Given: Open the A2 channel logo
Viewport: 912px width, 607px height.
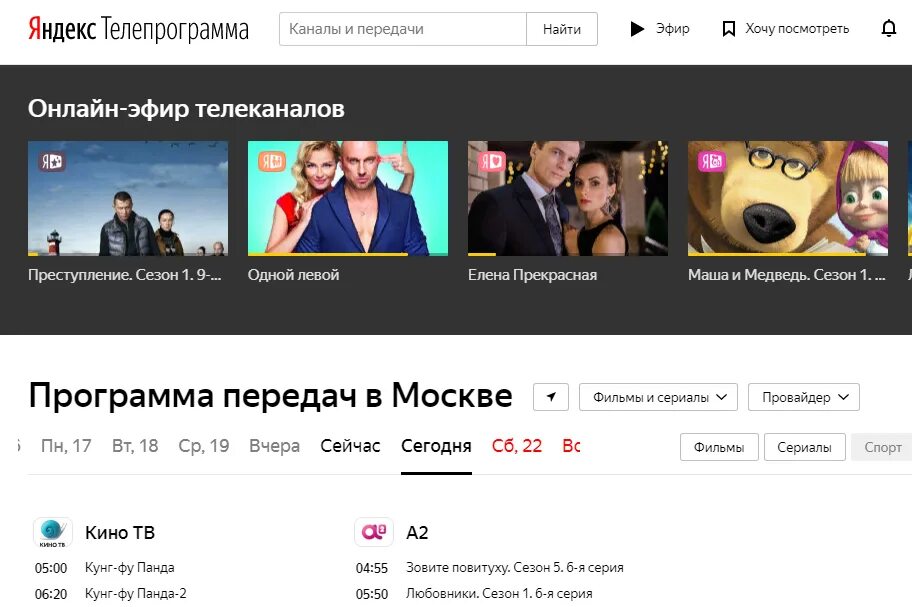Looking at the screenshot, I should click(373, 532).
